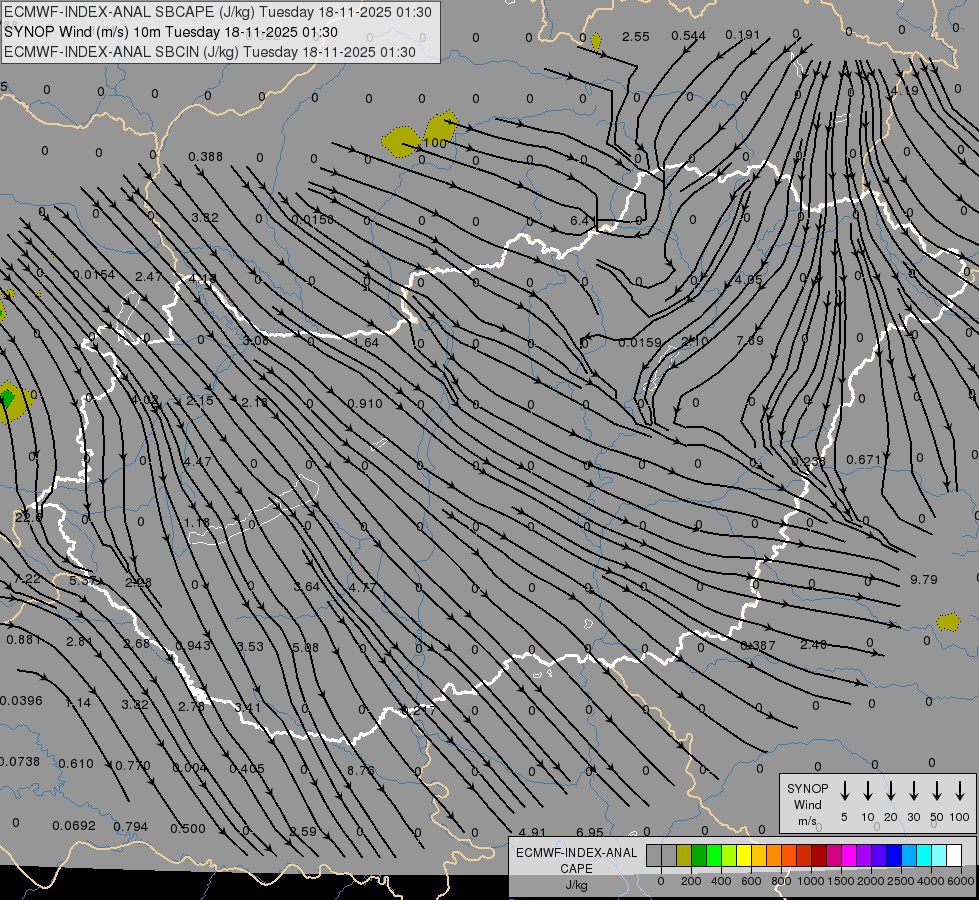Click the map value 0.943
This screenshot has width=979, height=900.
click(x=193, y=645)
